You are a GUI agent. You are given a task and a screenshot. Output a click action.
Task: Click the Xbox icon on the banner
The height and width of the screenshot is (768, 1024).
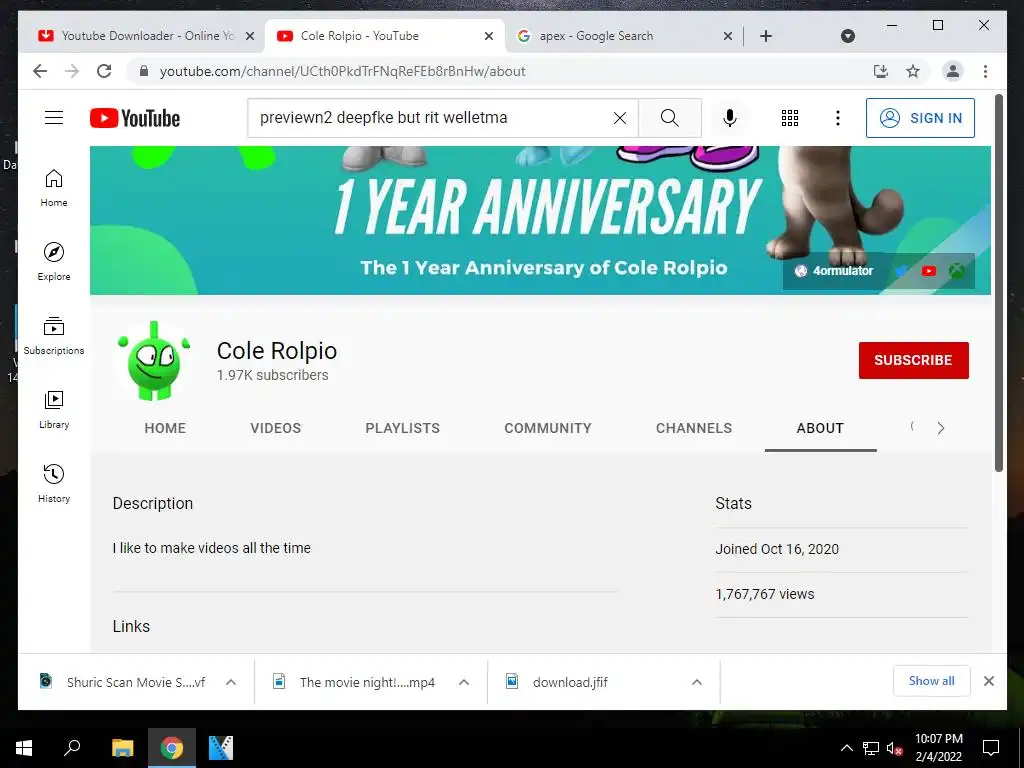(957, 270)
